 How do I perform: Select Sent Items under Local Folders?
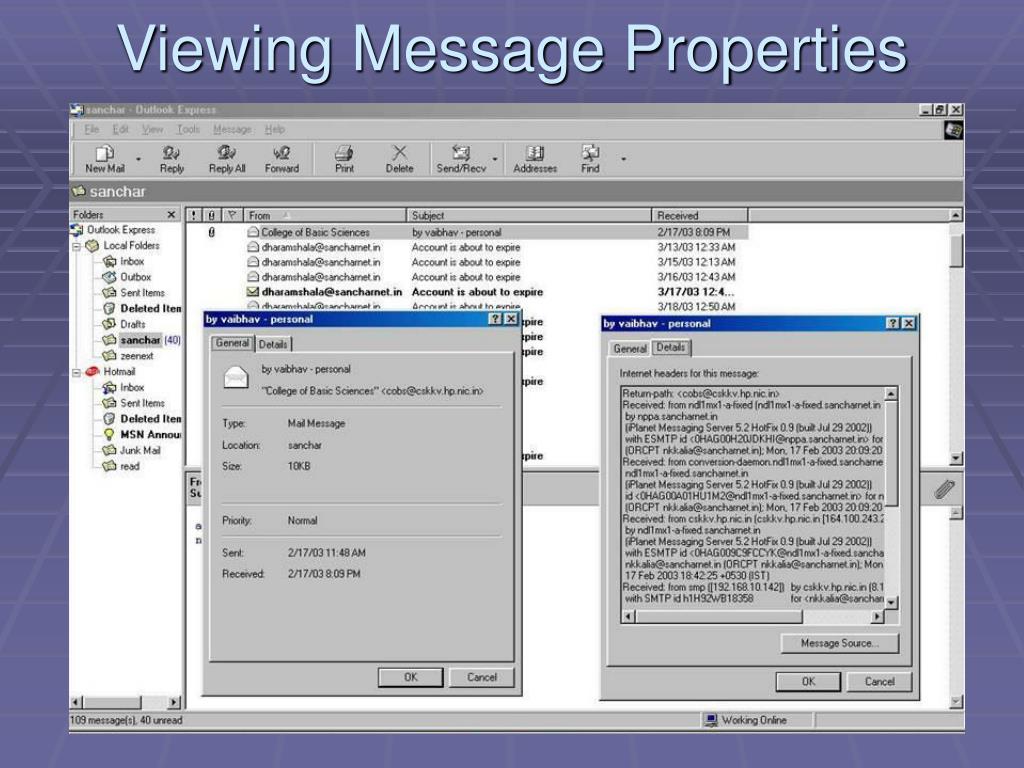click(134, 293)
